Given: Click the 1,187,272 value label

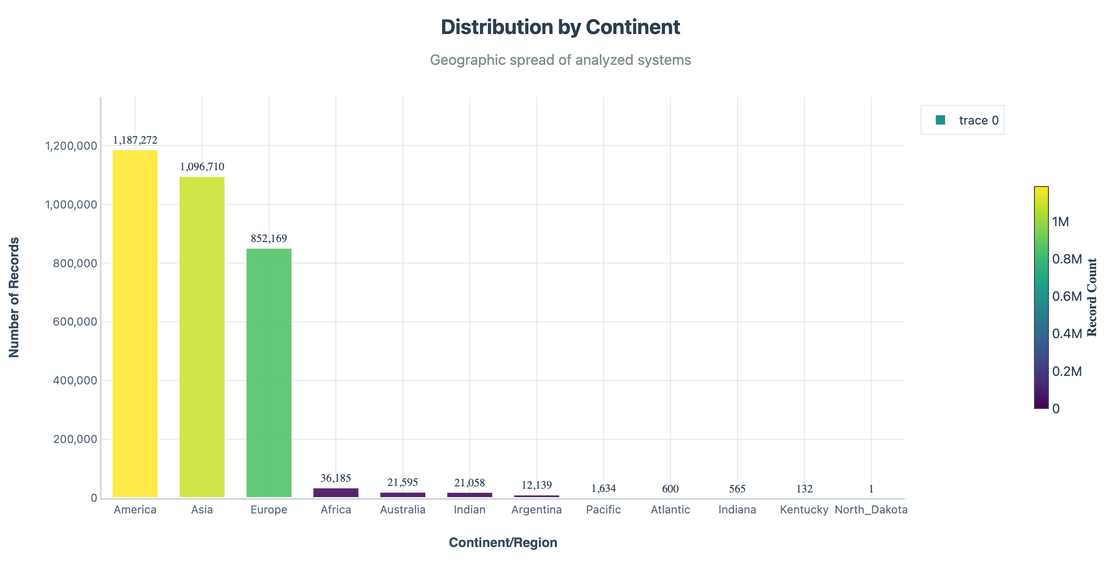Looking at the screenshot, I should [x=135, y=141].
